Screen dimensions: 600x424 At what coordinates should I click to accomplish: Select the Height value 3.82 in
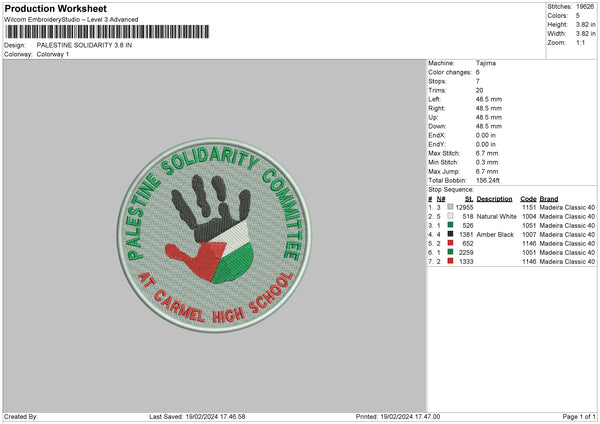[585, 24]
